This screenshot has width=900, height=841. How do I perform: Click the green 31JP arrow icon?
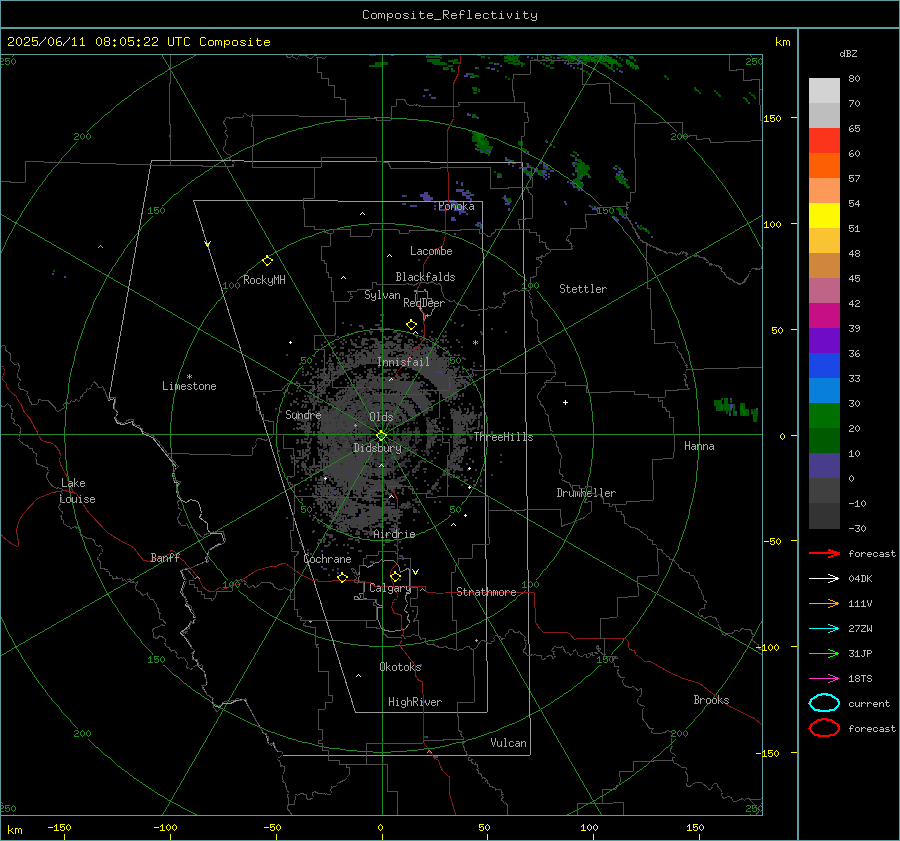pos(824,653)
